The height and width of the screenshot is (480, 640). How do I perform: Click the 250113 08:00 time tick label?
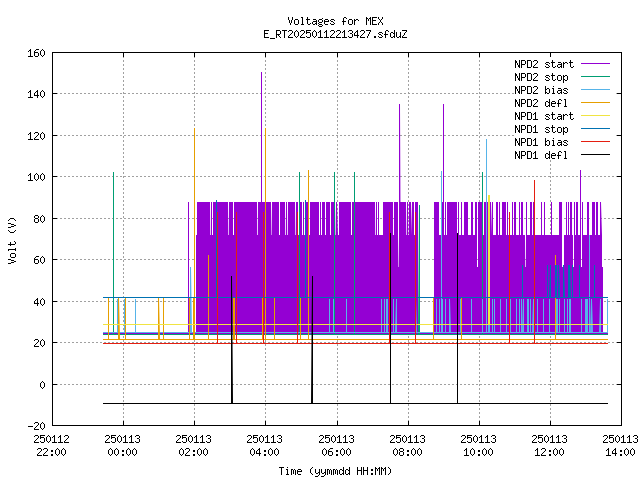tap(407, 446)
